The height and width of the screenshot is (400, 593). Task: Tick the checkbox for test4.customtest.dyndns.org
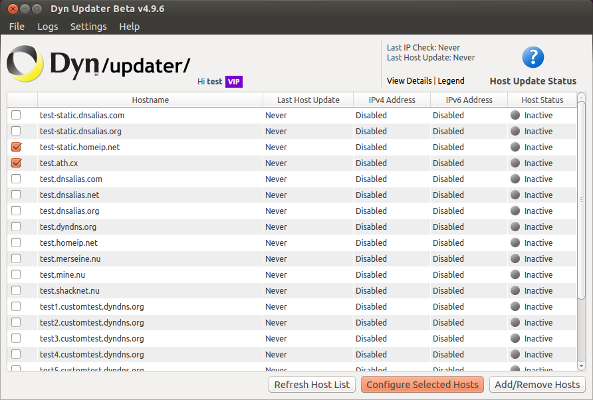tap(16, 354)
